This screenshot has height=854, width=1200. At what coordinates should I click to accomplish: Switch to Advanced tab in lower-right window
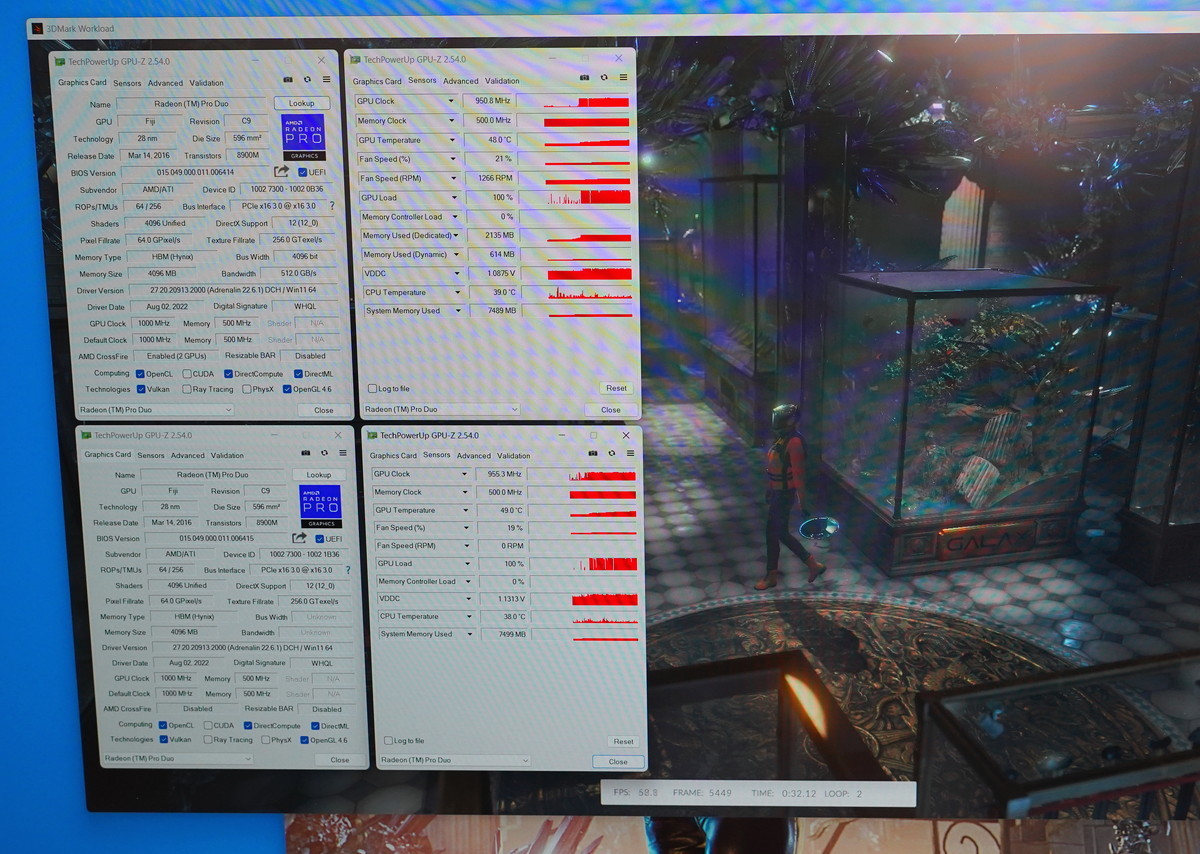click(x=474, y=455)
